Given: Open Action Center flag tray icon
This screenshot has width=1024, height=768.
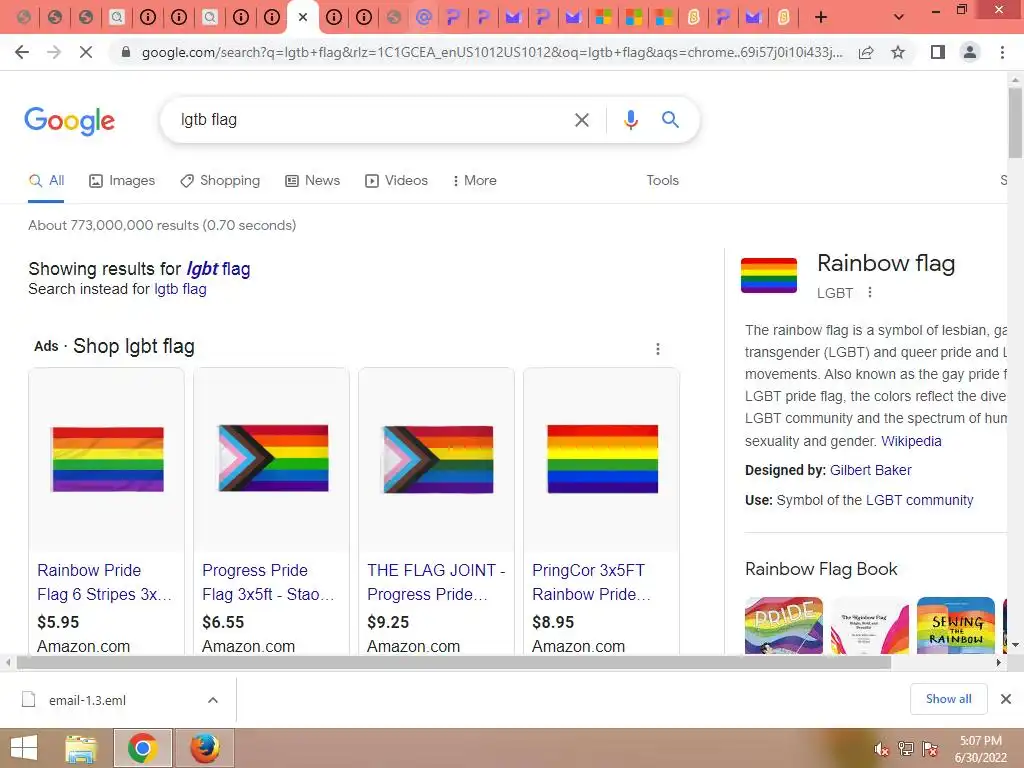Looking at the screenshot, I should pyautogui.click(x=930, y=749).
